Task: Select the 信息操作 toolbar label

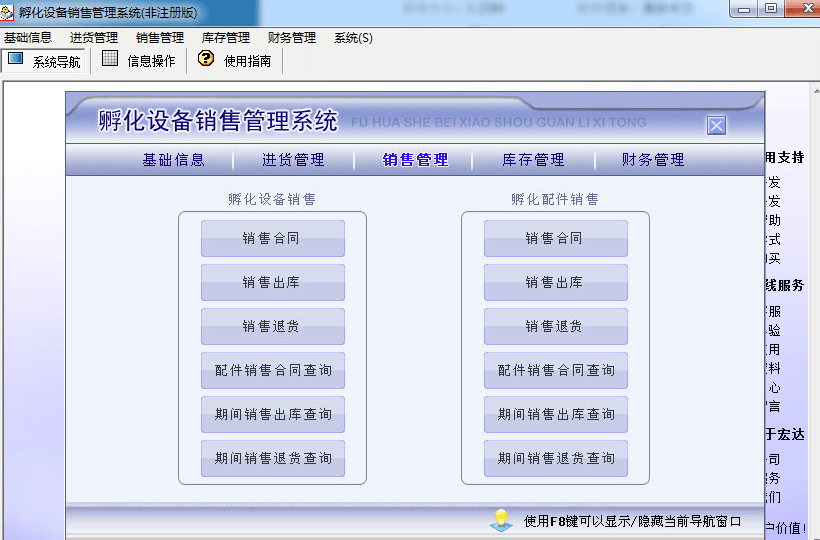Action: point(151,61)
